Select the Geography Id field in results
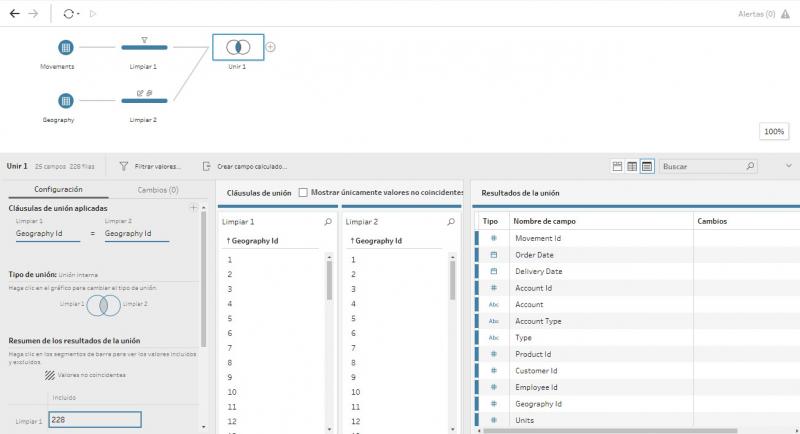This screenshot has height=434, width=800. pos(637,404)
